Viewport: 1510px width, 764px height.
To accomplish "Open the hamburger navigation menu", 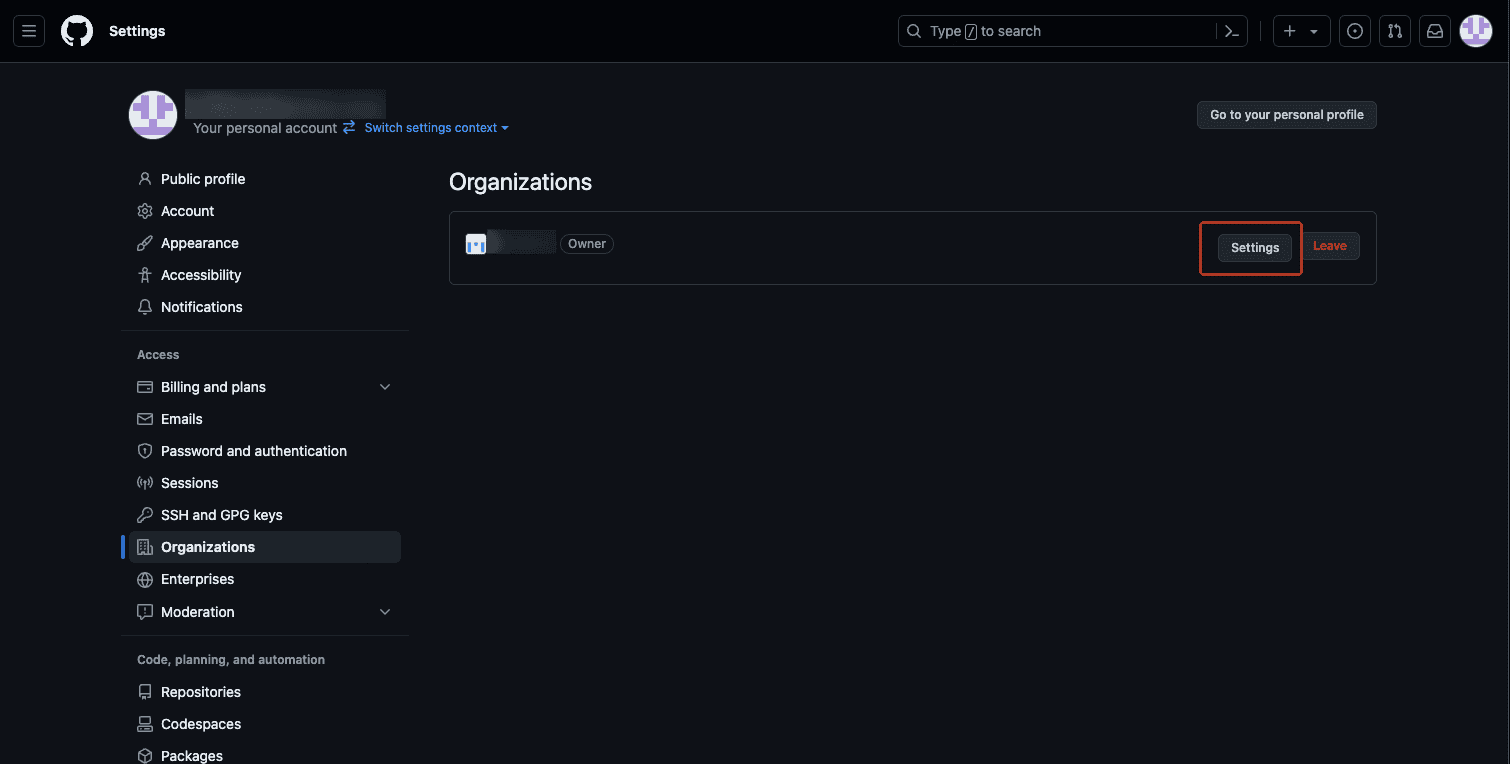I will (x=29, y=31).
